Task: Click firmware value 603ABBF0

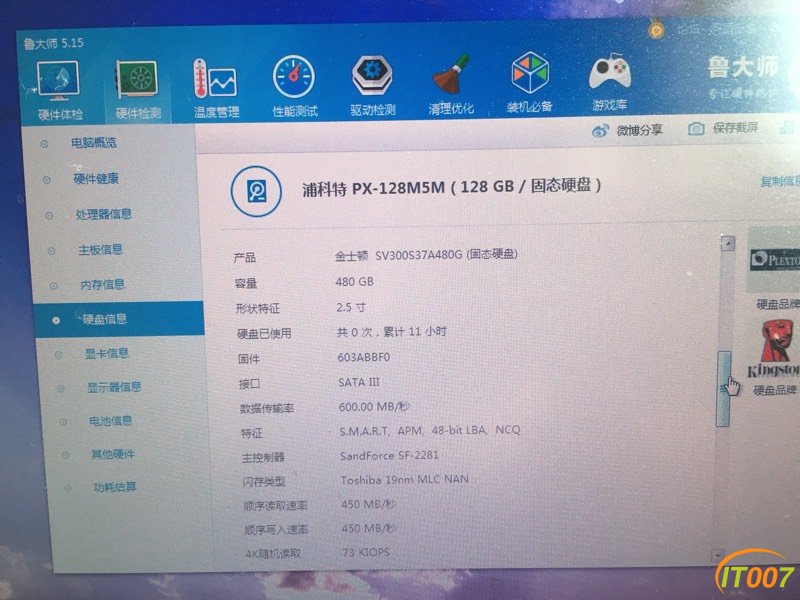Action: 364,357
